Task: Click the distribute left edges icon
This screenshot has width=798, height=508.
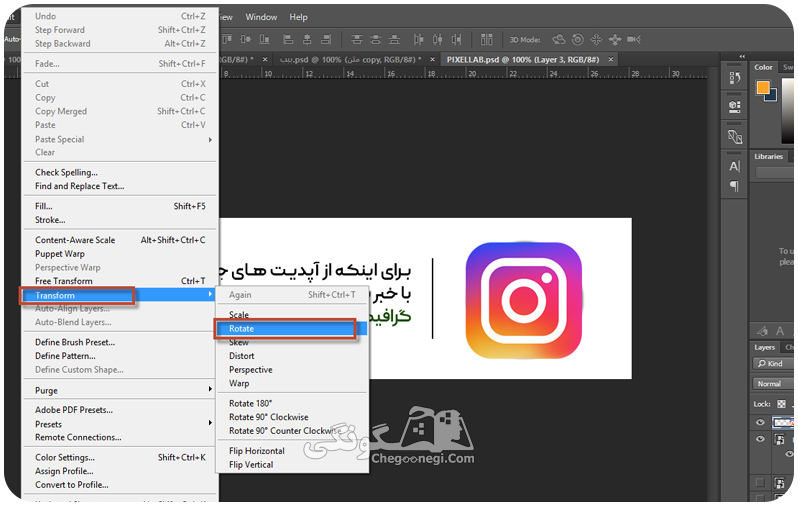Action: tap(418, 39)
